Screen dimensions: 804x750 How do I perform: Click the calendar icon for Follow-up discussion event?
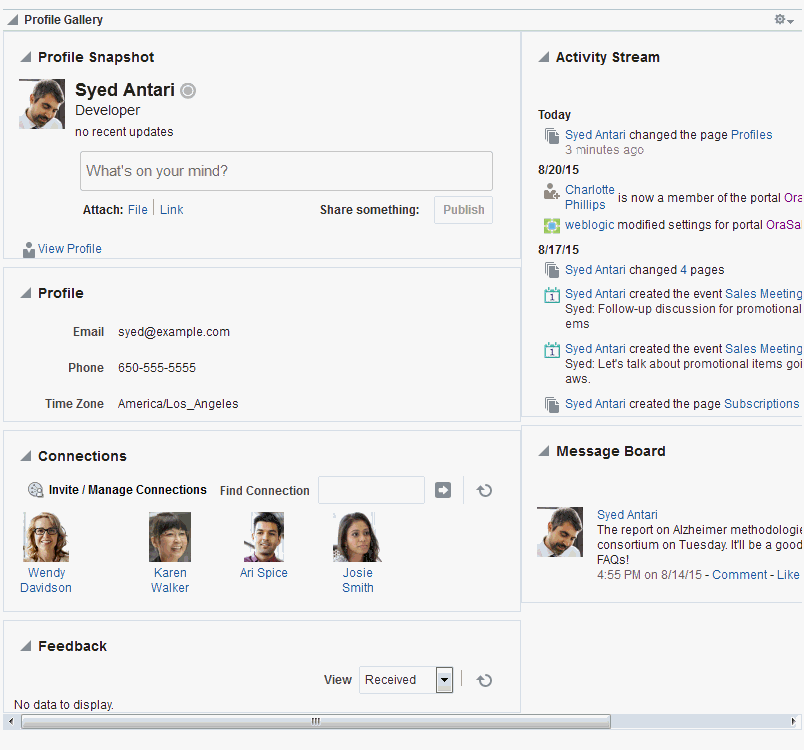(552, 295)
